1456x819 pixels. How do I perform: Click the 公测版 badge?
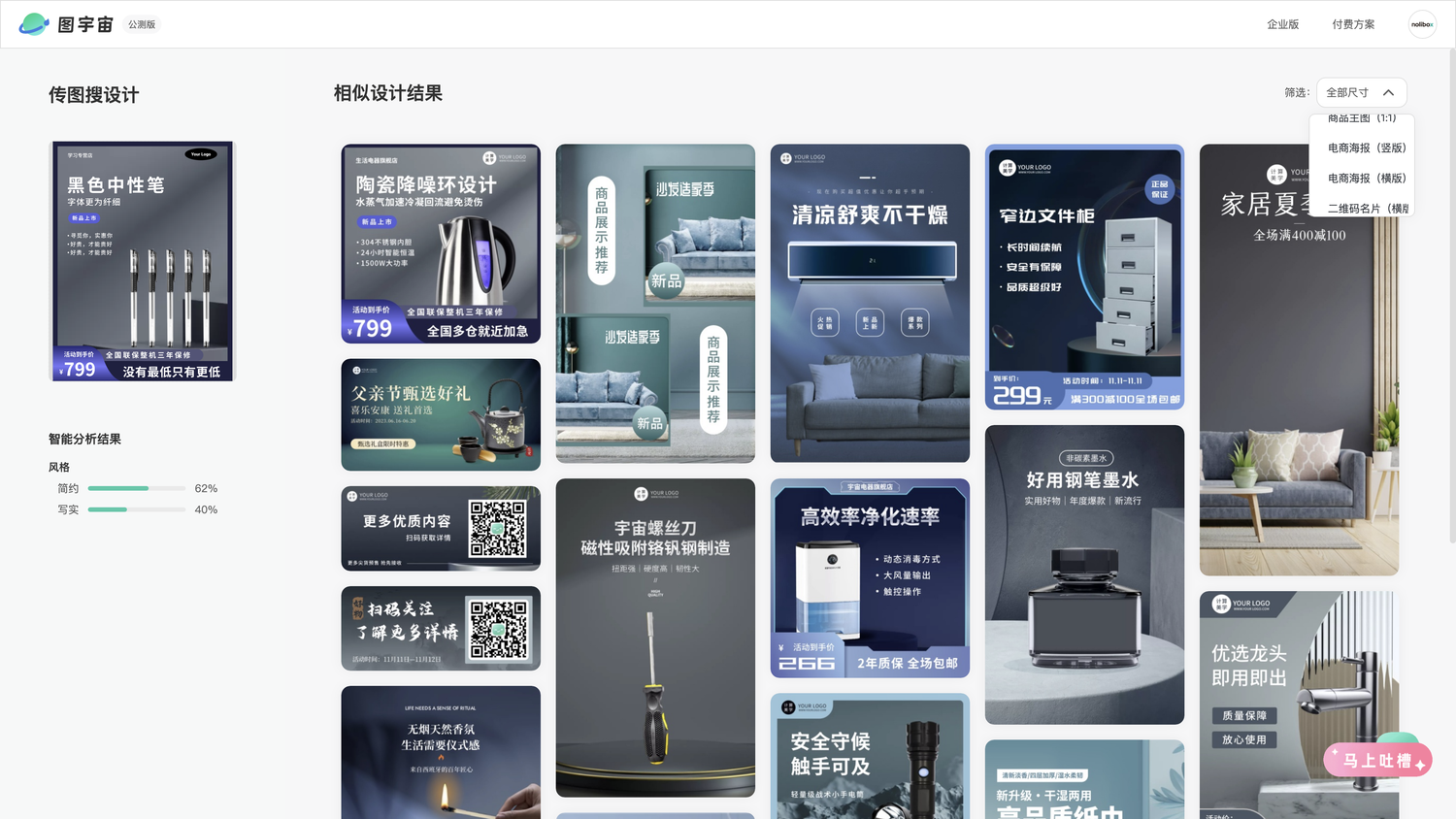click(142, 24)
